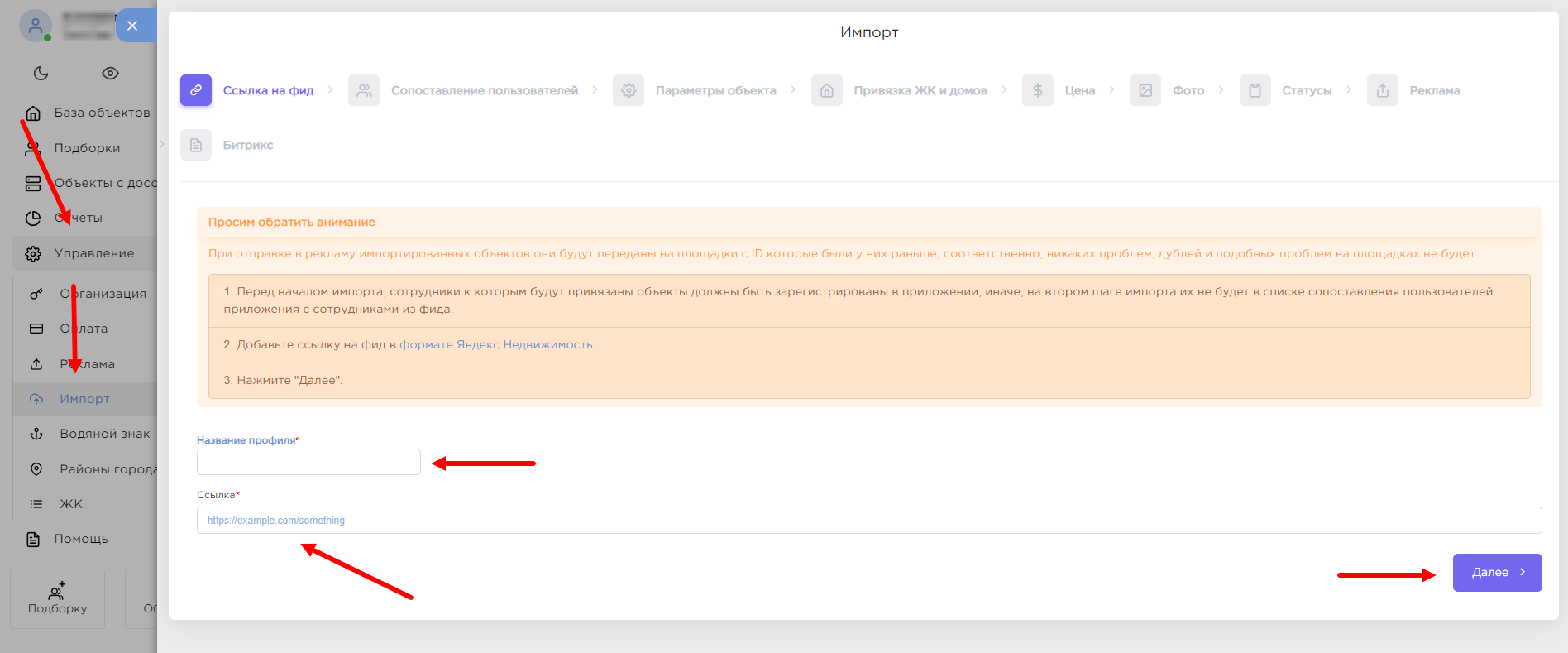Click the clipboard icon for statuses
The width and height of the screenshot is (1568, 653).
click(1255, 90)
